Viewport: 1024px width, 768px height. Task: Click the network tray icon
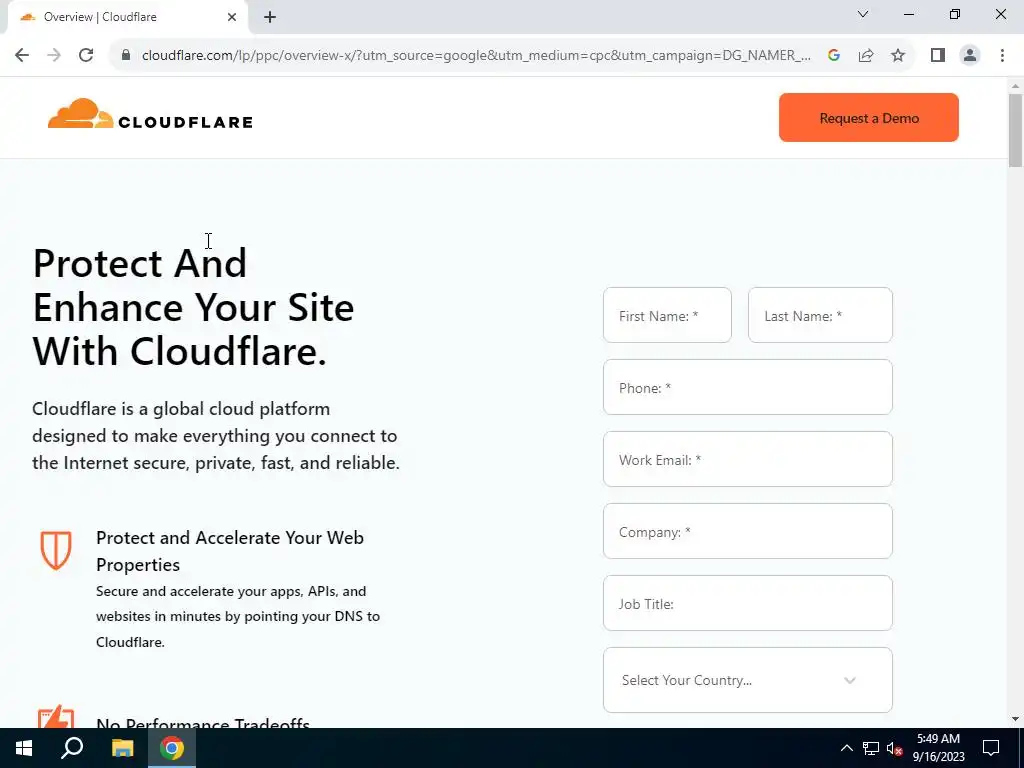click(871, 748)
